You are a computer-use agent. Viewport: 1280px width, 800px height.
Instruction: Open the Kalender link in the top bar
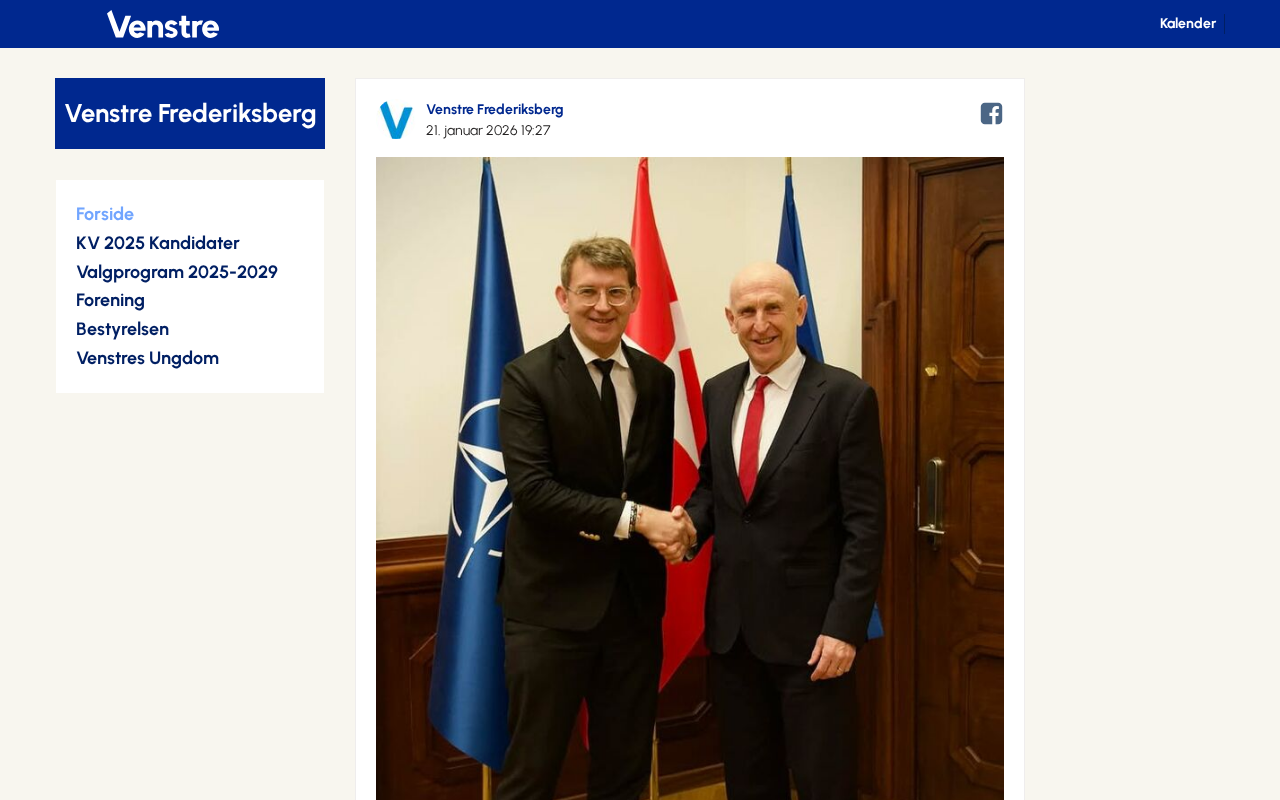[x=1187, y=23]
